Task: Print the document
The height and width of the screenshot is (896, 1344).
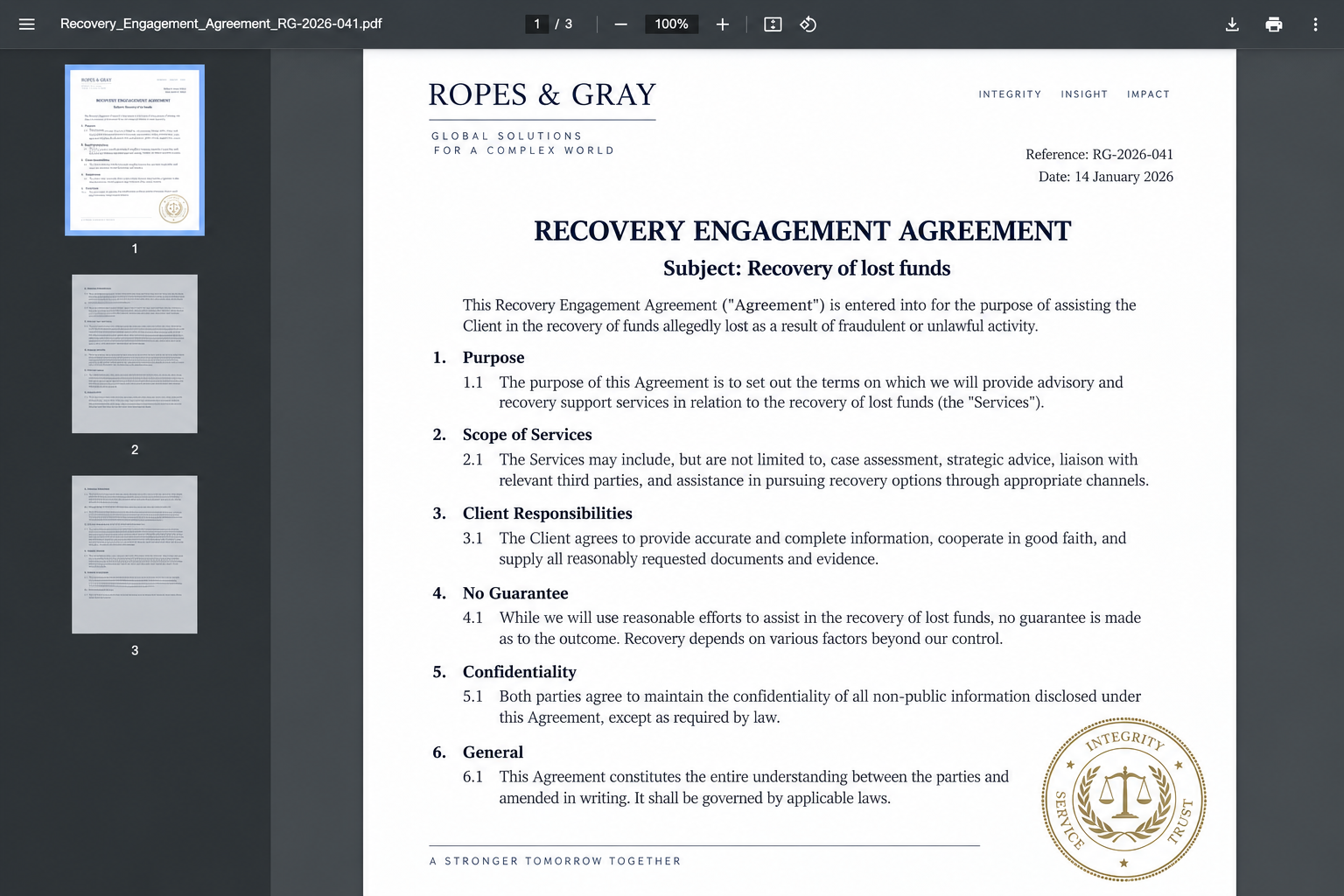Action: pyautogui.click(x=1274, y=24)
